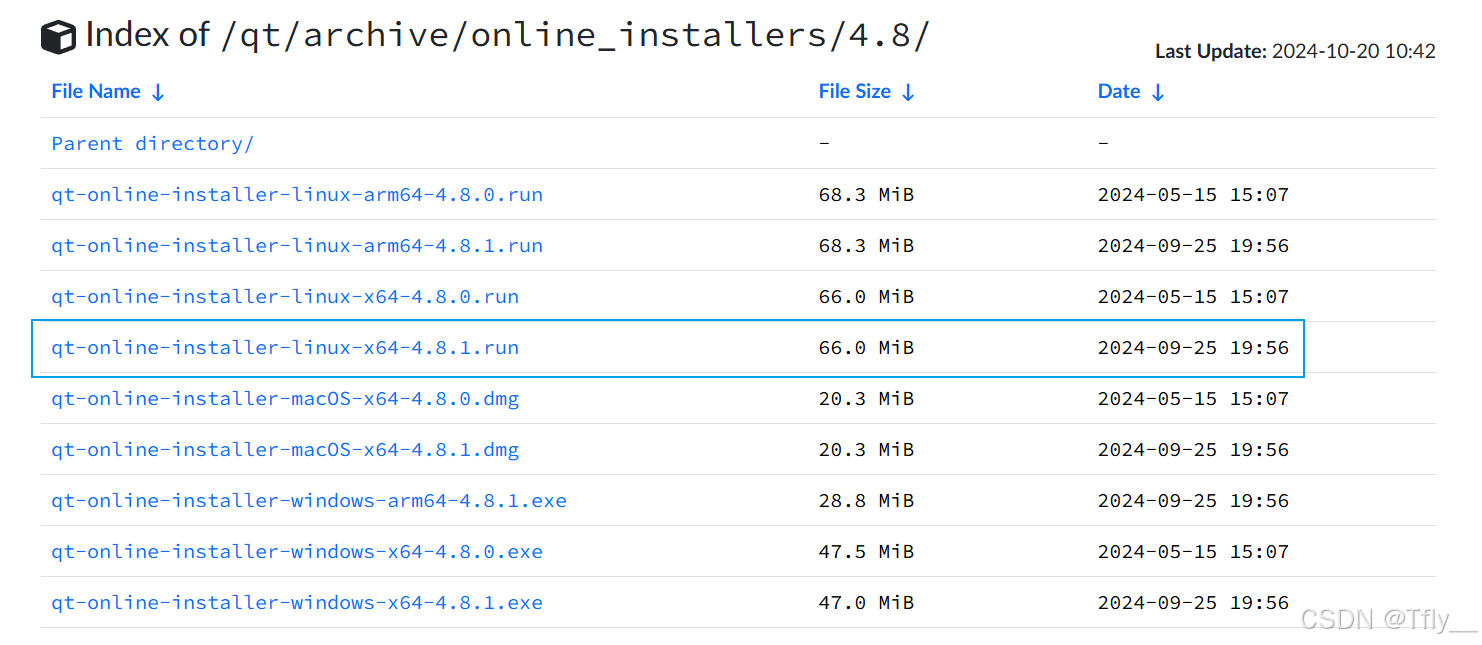This screenshot has height=645, width=1482.
Task: Download qt-online-installer-linux-x64-4.8.0.run
Action: click(285, 297)
